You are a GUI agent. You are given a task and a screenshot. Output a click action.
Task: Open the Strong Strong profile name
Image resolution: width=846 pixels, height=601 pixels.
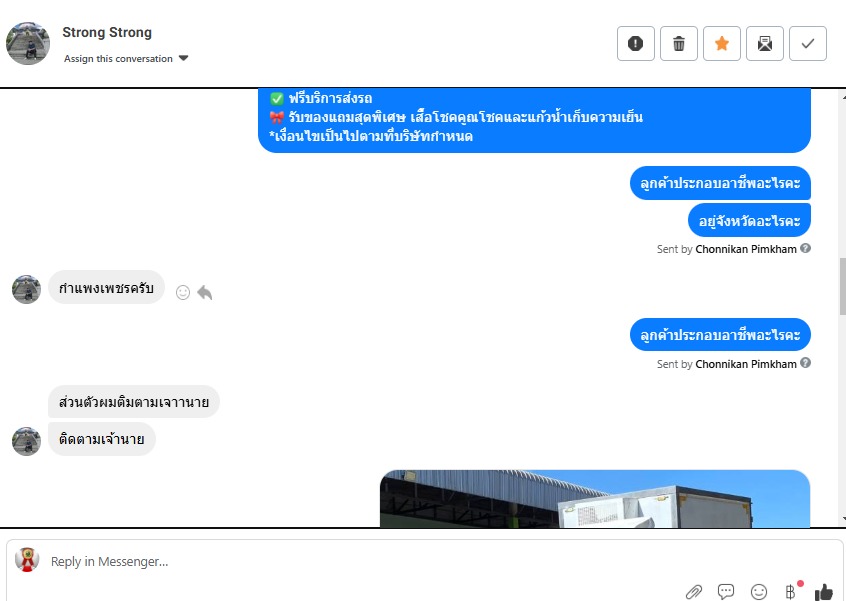tap(107, 32)
